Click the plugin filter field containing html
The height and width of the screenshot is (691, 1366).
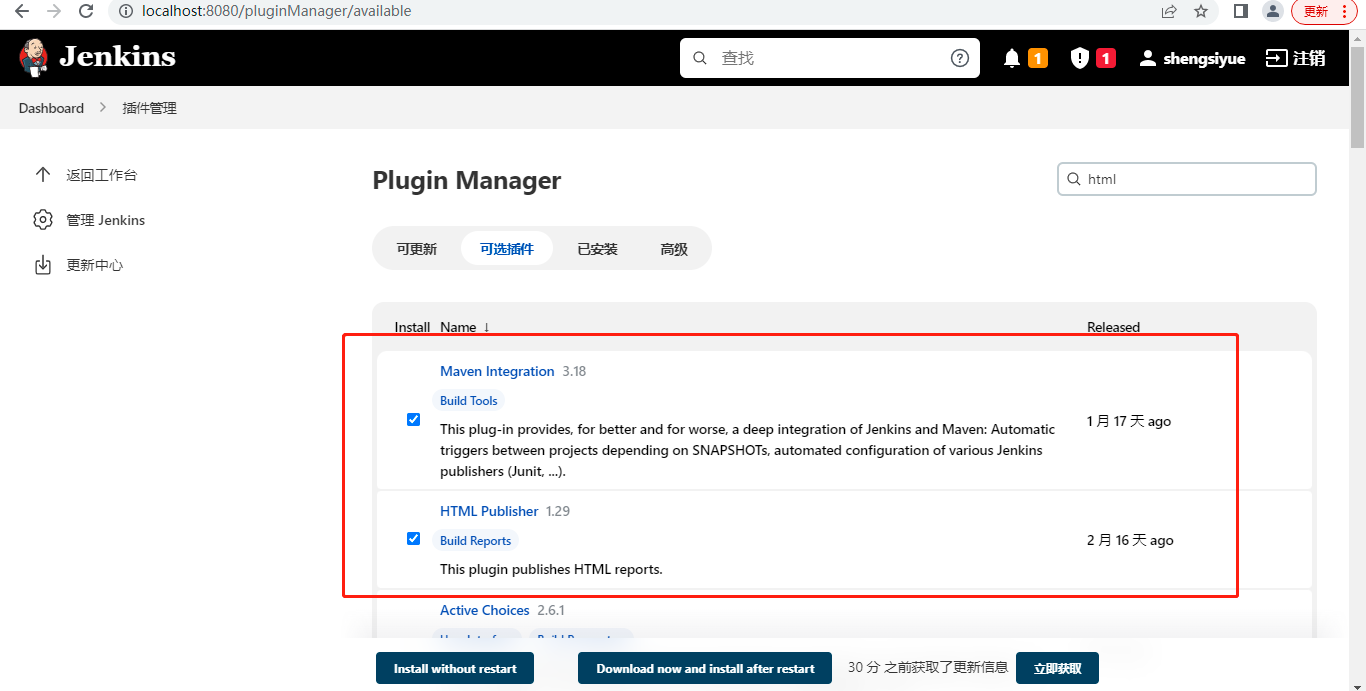click(x=1187, y=179)
